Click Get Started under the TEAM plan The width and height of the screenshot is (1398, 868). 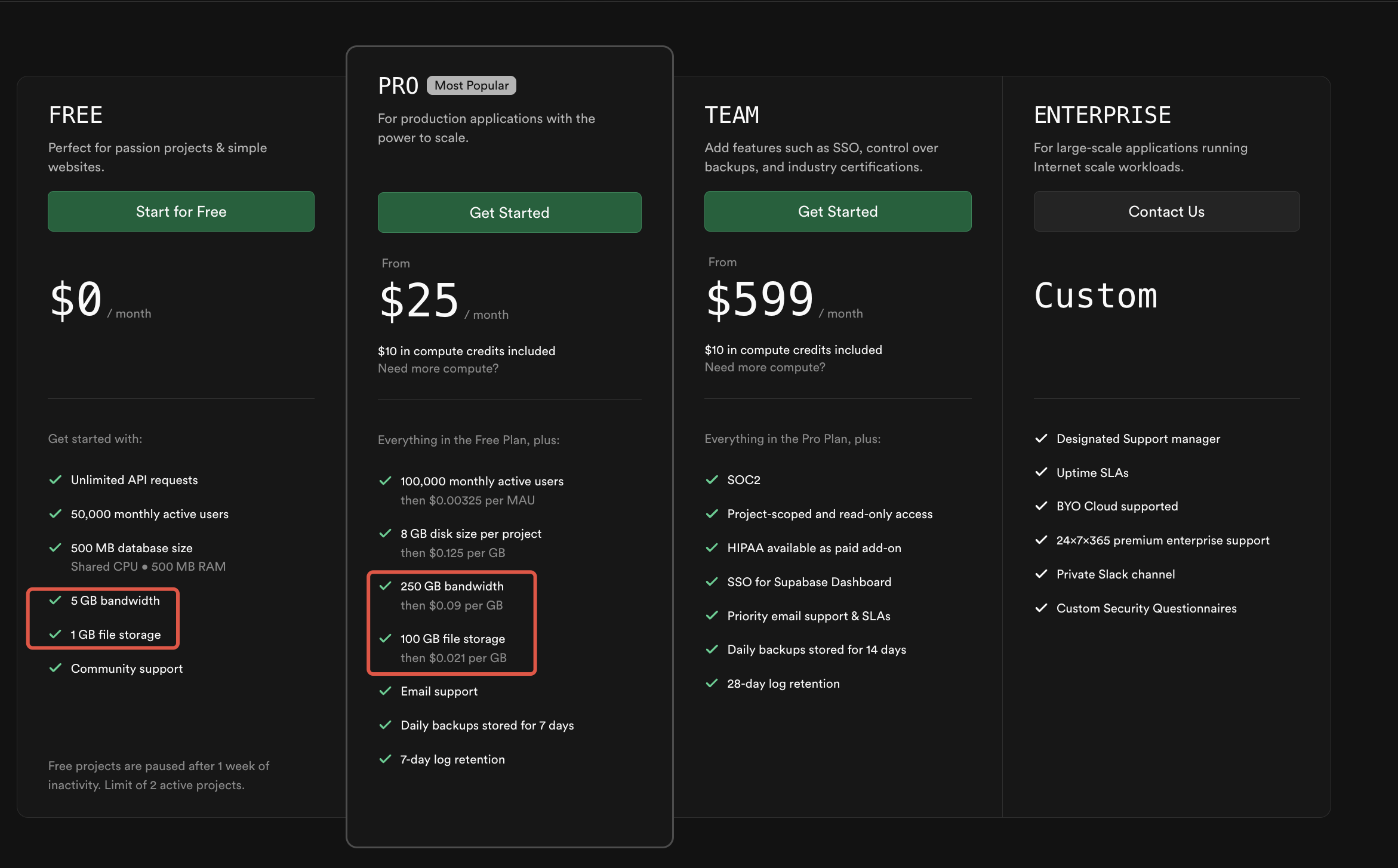click(837, 211)
